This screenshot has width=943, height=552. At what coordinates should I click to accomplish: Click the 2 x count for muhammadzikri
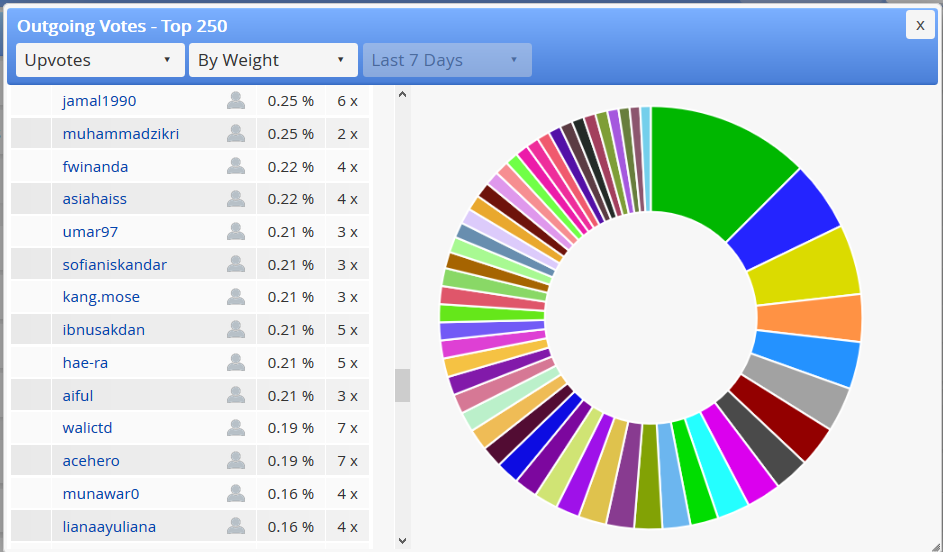347,133
